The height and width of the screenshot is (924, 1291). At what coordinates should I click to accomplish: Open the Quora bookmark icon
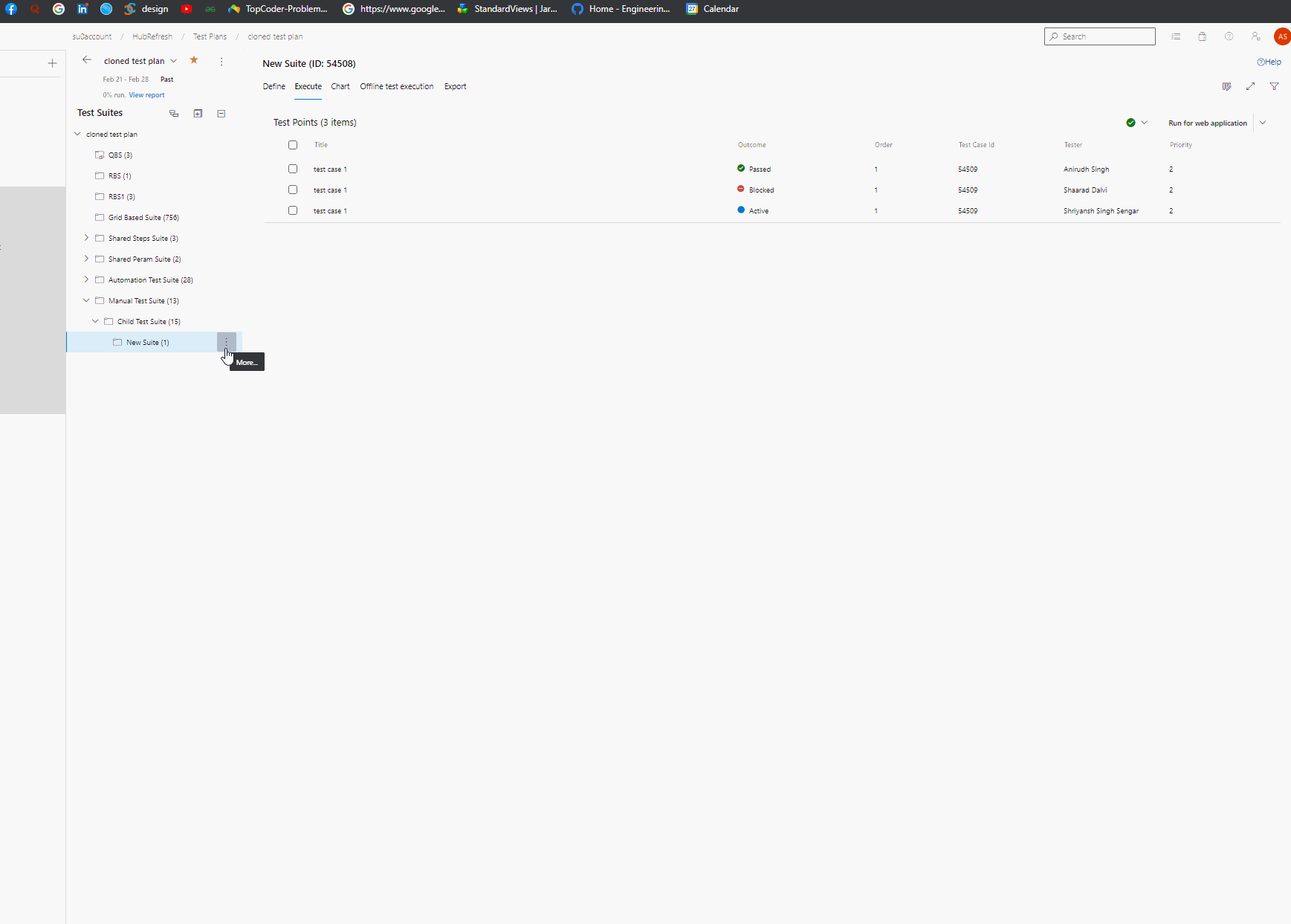coord(35,9)
